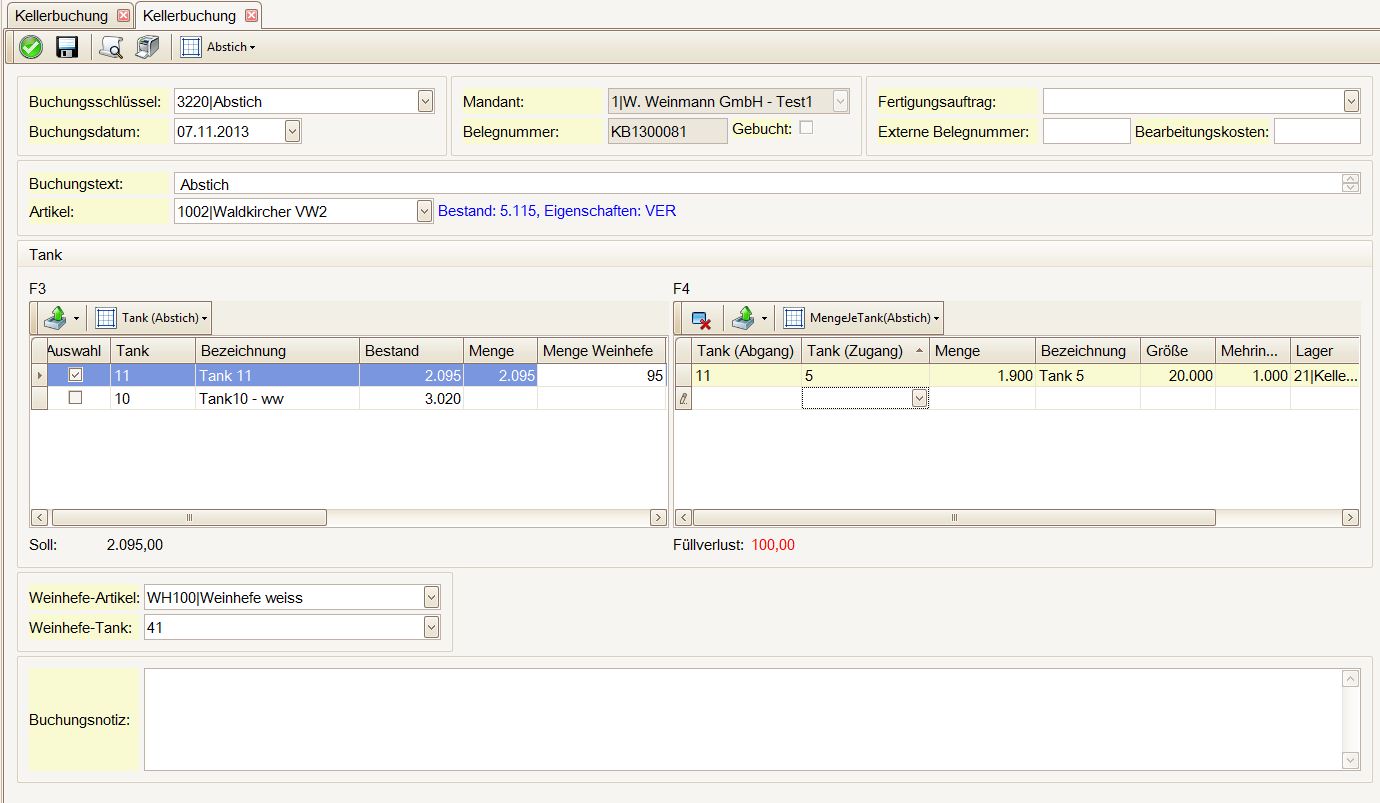Expand the Fertigungsauftrag dropdown
Screen dimensions: 1380x803
tap(1352, 101)
